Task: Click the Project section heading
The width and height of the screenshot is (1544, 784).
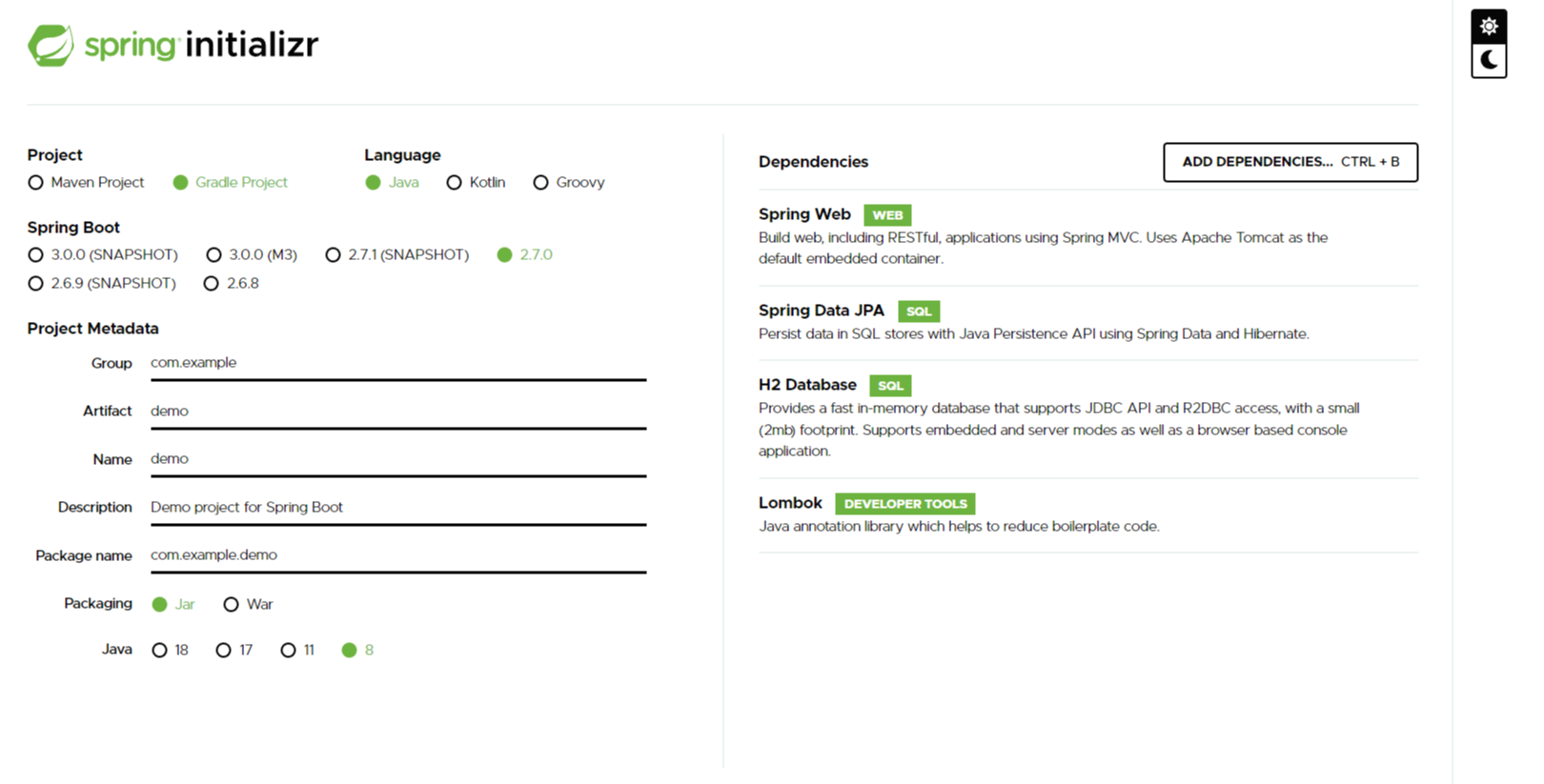Action: [54, 155]
